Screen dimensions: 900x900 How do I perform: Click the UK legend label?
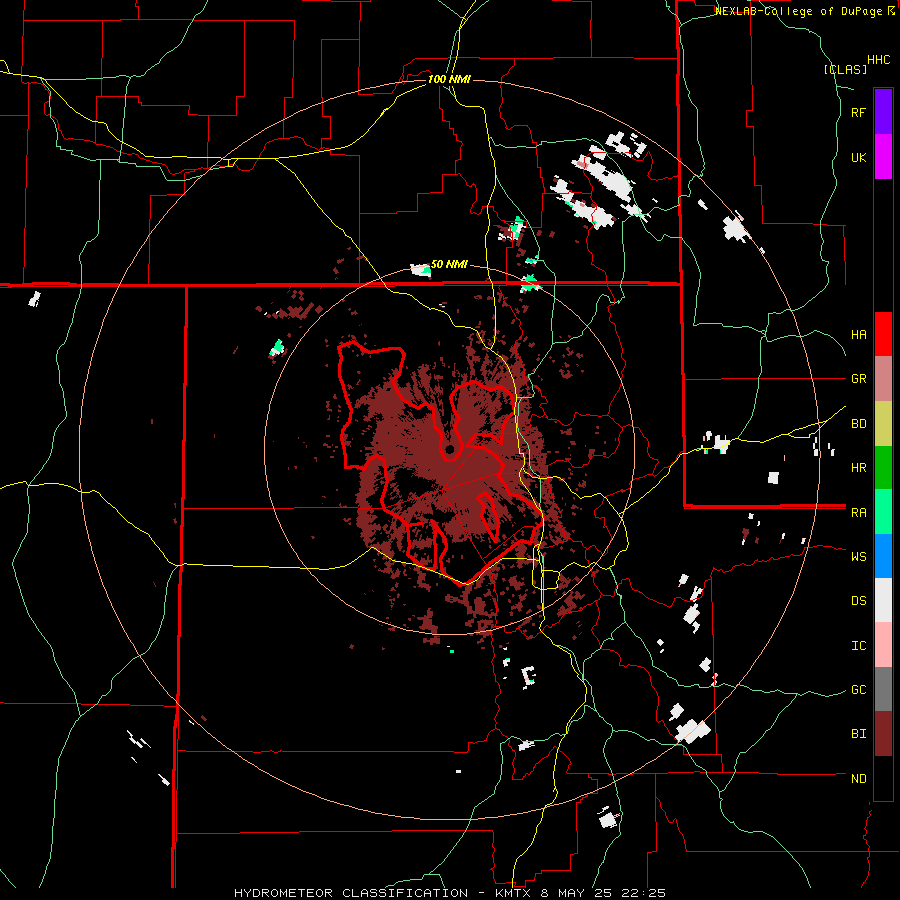858,157
